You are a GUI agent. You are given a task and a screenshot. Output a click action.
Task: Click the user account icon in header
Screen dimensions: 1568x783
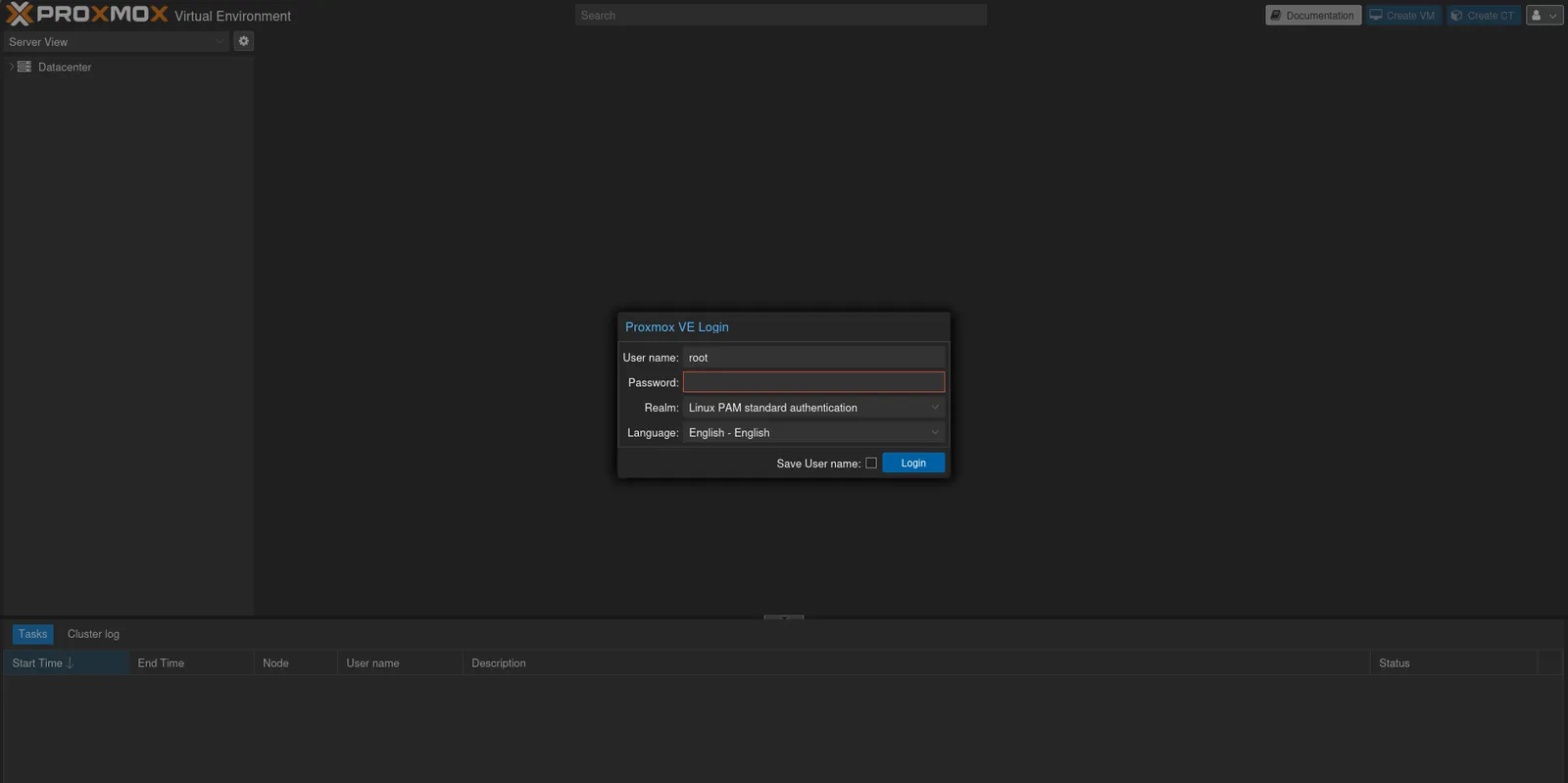[1544, 16]
